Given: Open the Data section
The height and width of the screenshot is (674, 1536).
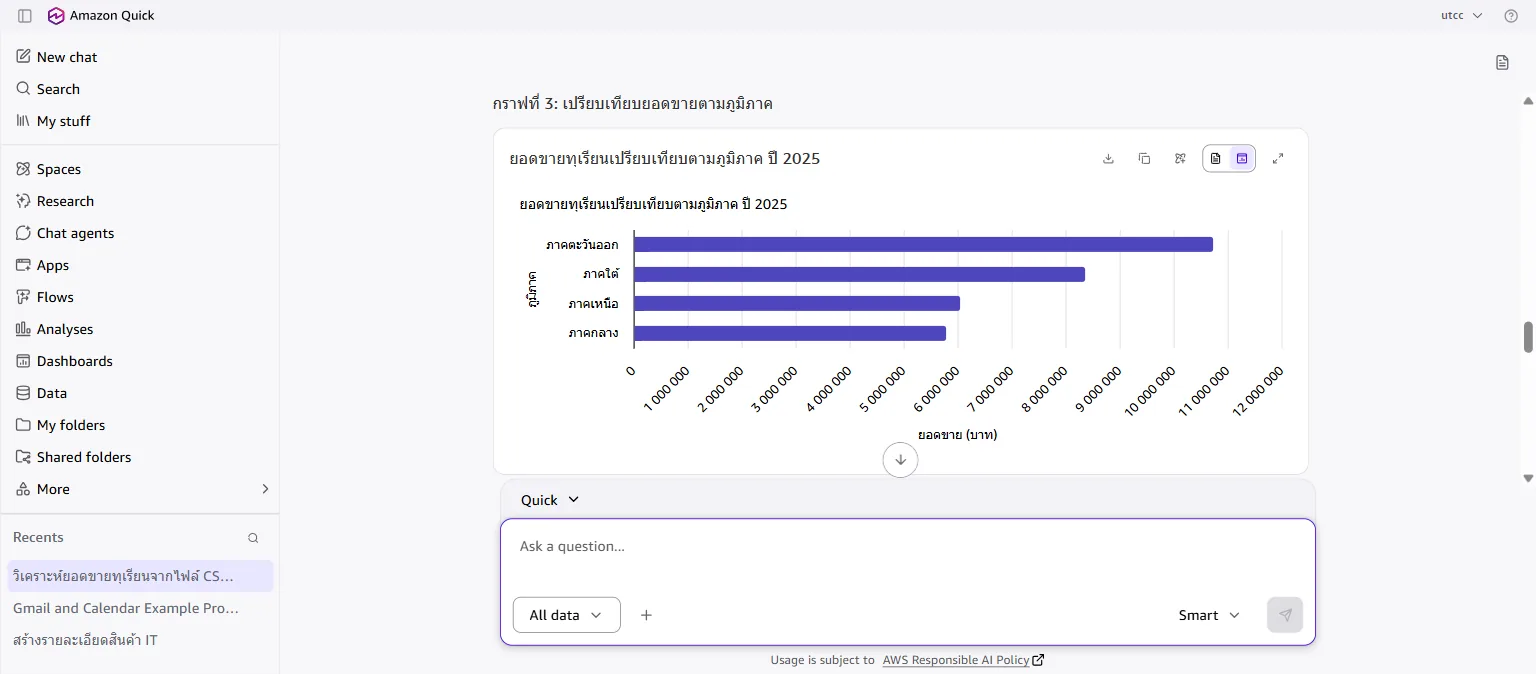Looking at the screenshot, I should [139, 393].
